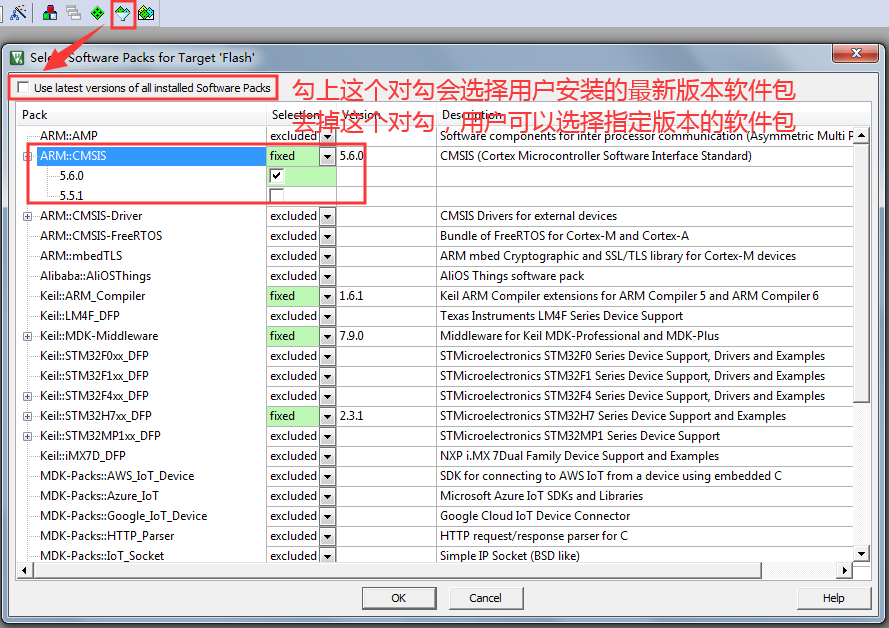Open selection dropdown for Keil::LM4F_DFP
The height and width of the screenshot is (628, 889).
327,316
